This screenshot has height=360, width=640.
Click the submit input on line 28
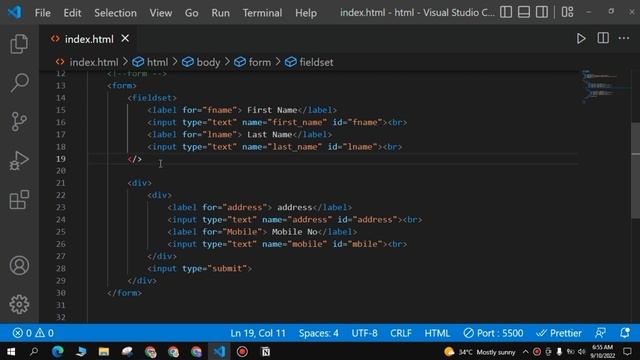click(200, 268)
